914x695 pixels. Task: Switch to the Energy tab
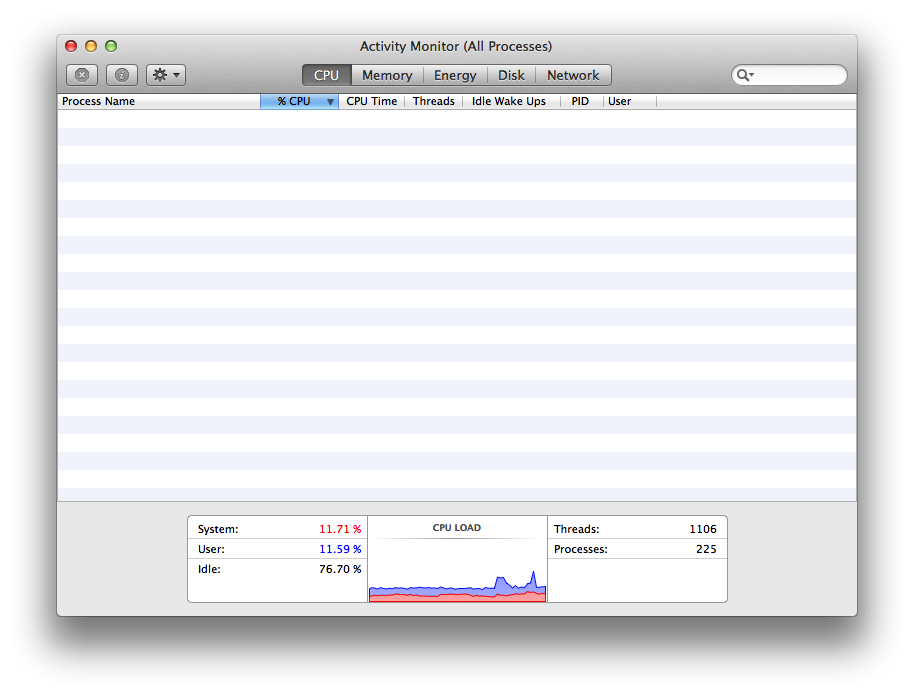[x=455, y=74]
